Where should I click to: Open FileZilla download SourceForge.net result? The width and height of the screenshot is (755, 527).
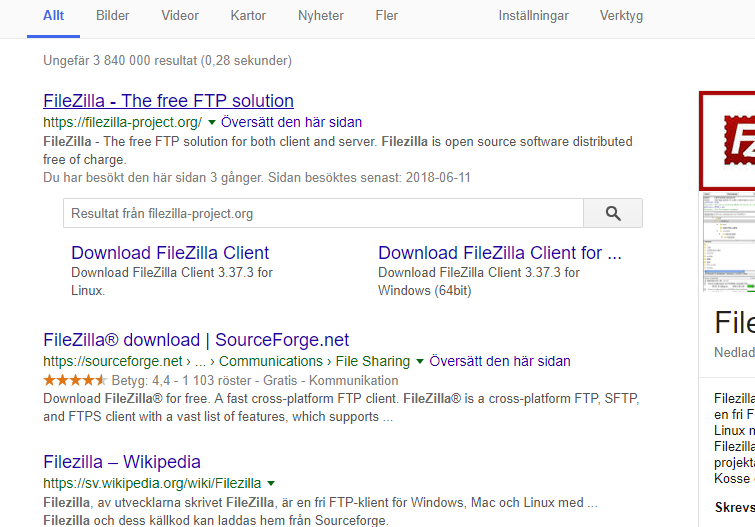pyautogui.click(x=196, y=340)
